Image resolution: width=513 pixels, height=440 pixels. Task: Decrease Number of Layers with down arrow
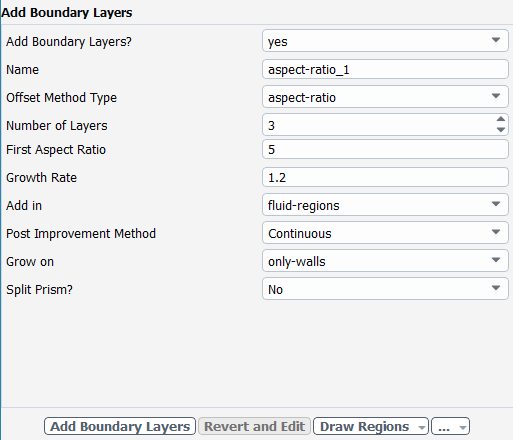tap(501, 130)
